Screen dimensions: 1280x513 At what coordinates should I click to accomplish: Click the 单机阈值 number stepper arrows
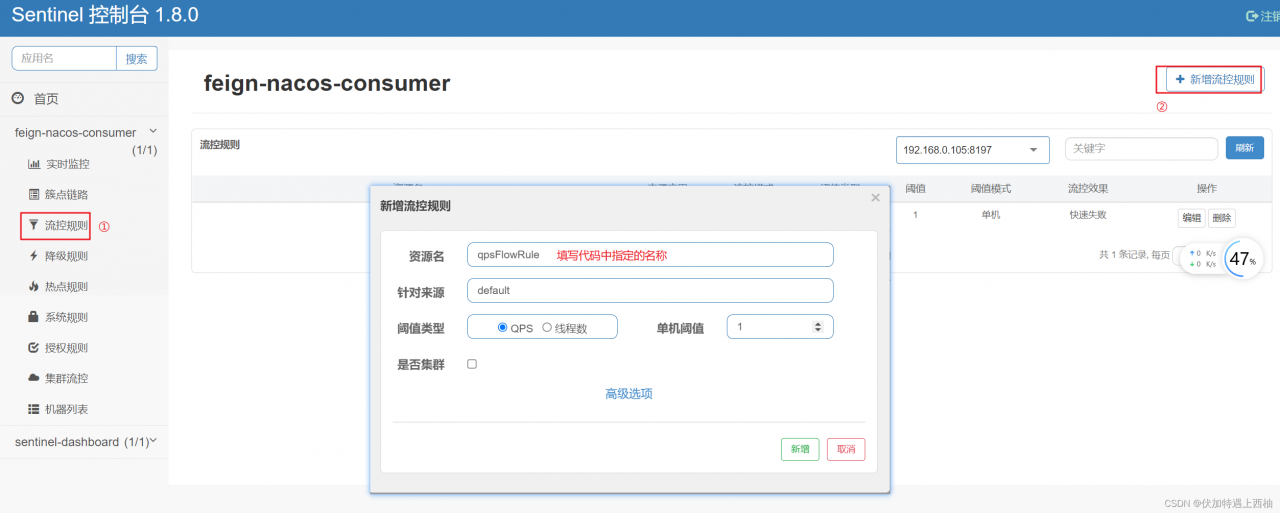[818, 327]
